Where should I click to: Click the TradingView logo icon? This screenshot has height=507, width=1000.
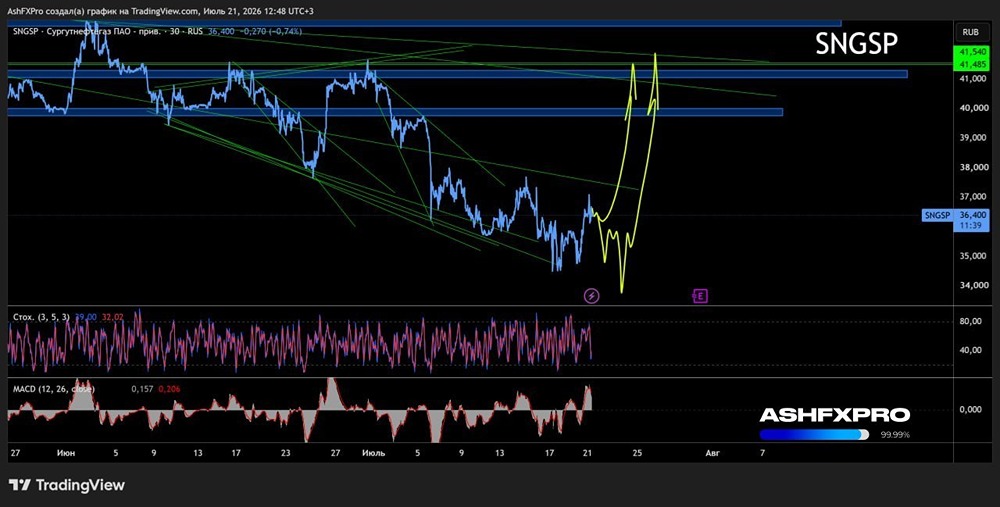(x=19, y=485)
